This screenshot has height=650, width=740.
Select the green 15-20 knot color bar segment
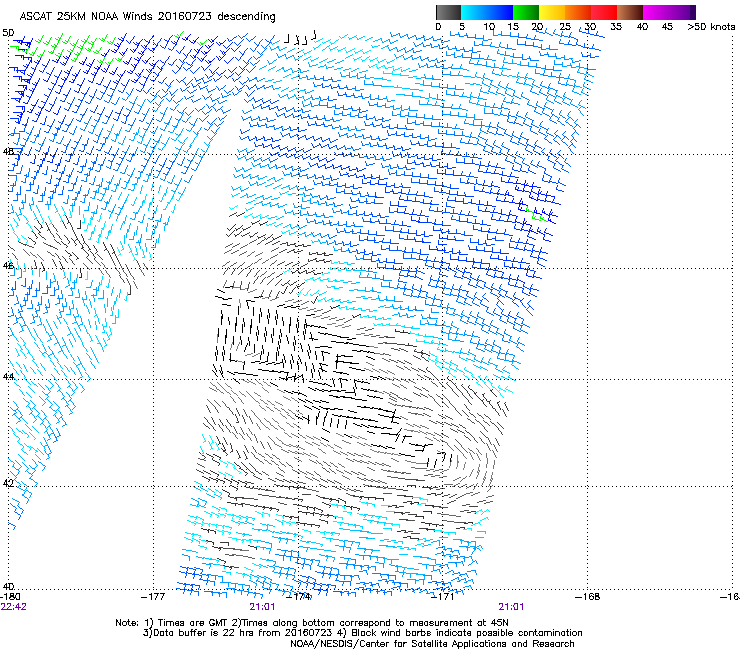[526, 12]
